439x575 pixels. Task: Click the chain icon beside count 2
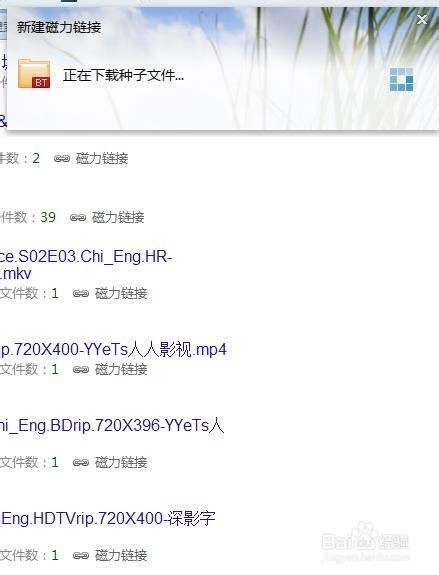click(x=62, y=159)
